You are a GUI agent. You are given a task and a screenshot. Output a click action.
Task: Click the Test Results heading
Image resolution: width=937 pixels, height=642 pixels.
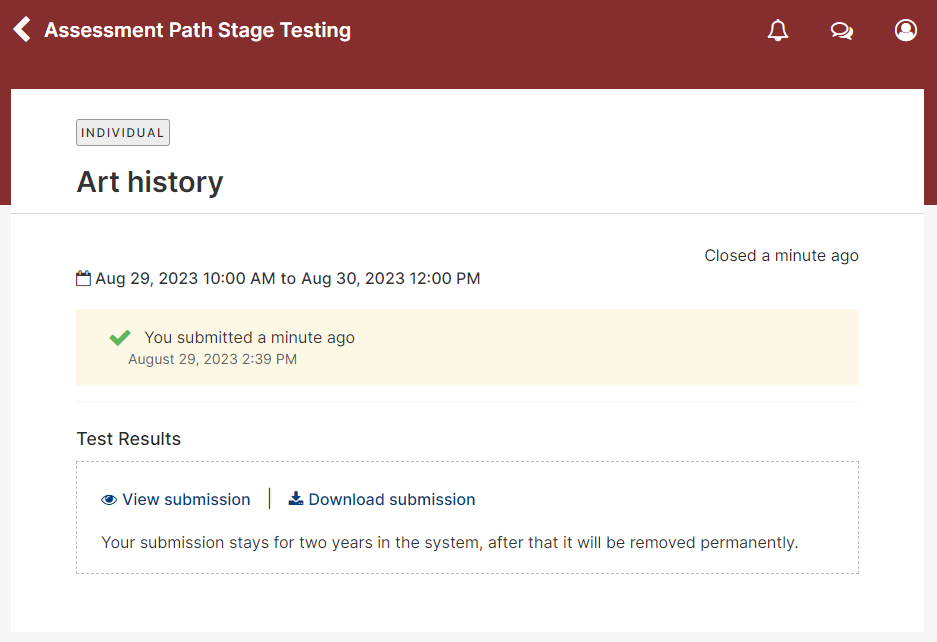point(128,439)
